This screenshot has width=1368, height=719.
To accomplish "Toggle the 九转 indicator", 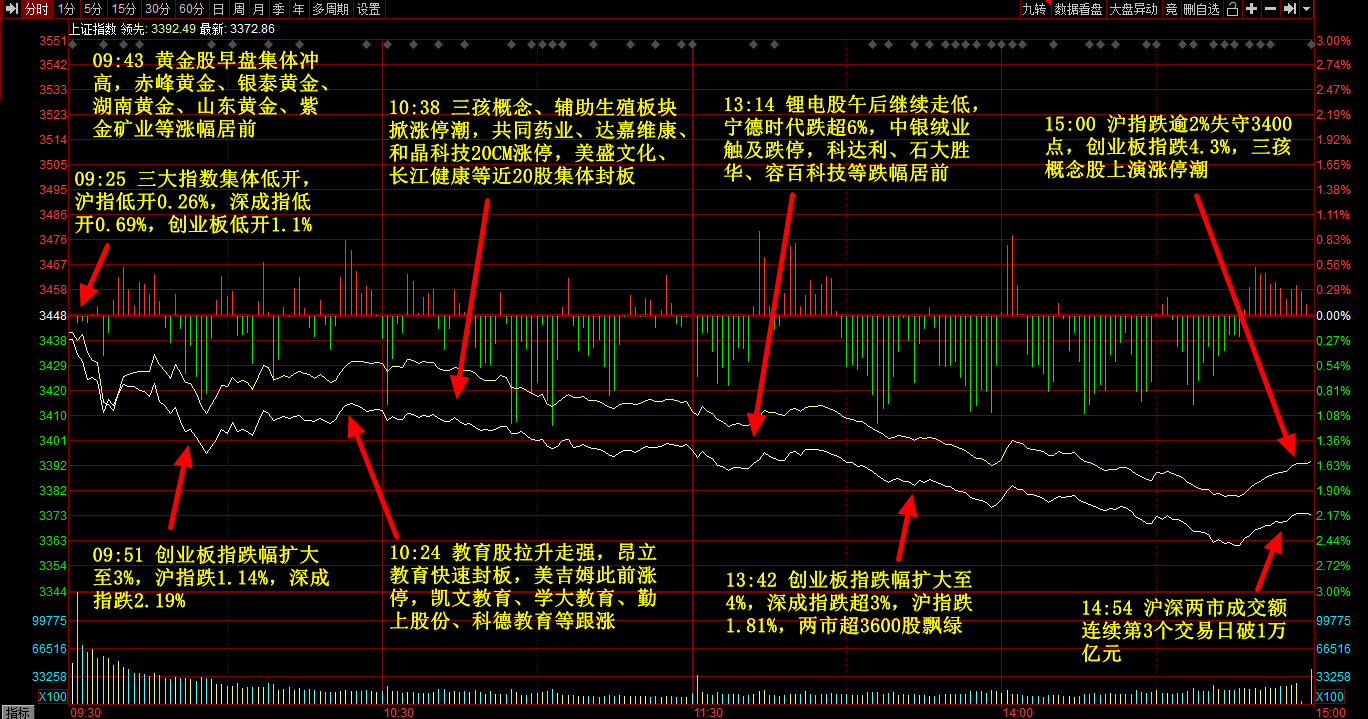I will [x=1034, y=9].
